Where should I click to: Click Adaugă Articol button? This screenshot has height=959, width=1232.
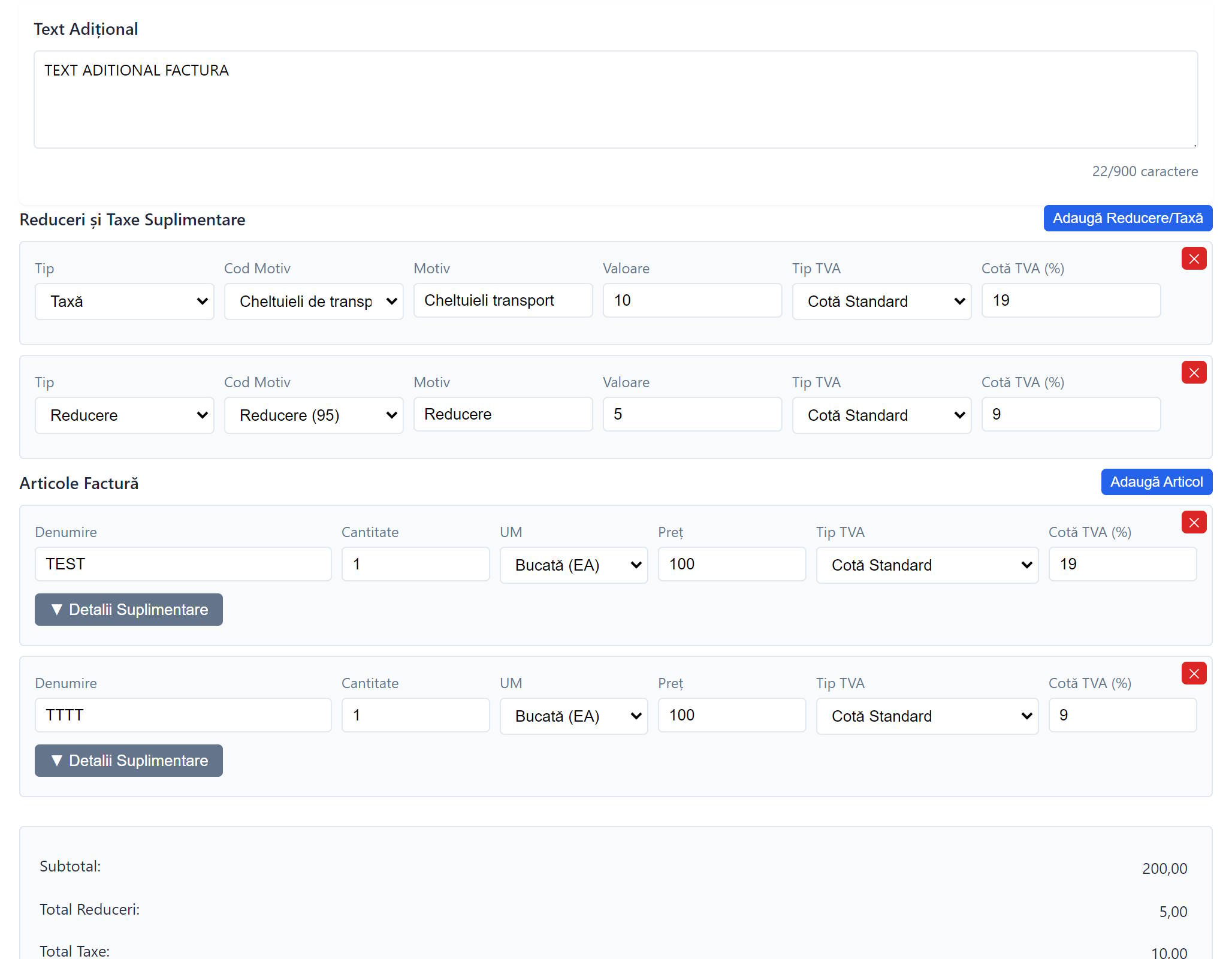point(1156,482)
